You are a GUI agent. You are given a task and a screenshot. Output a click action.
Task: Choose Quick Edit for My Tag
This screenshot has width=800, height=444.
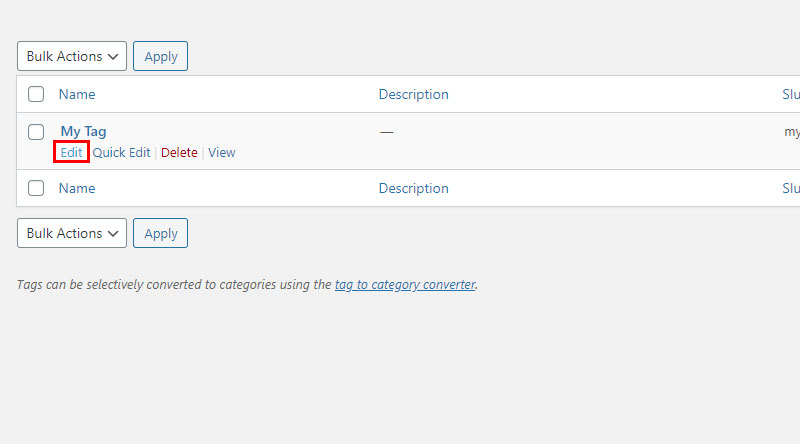point(121,153)
